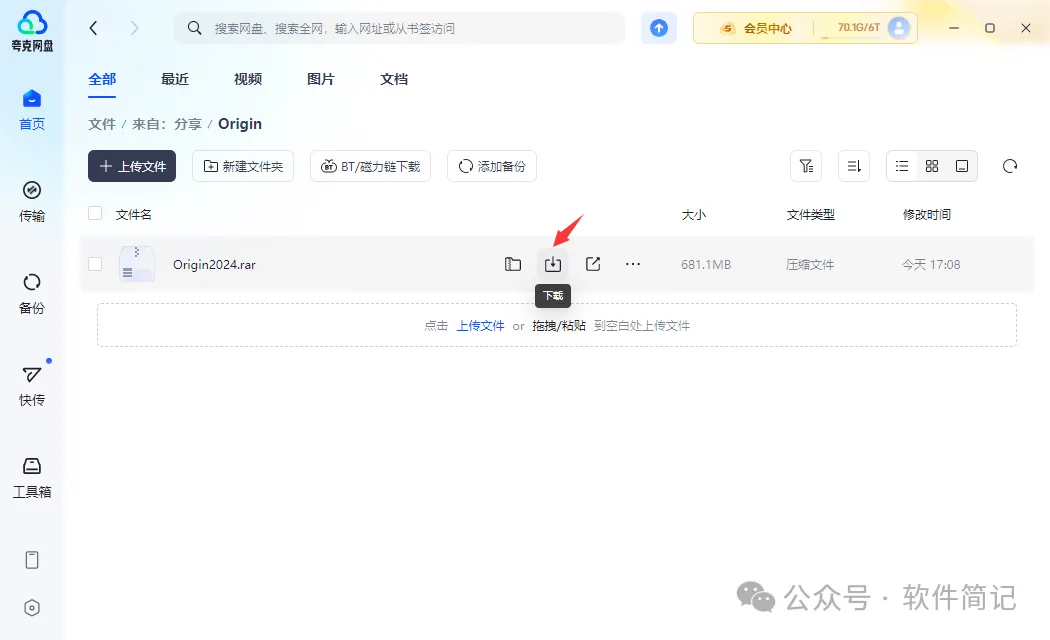Switch to grid view layout

coord(932,166)
